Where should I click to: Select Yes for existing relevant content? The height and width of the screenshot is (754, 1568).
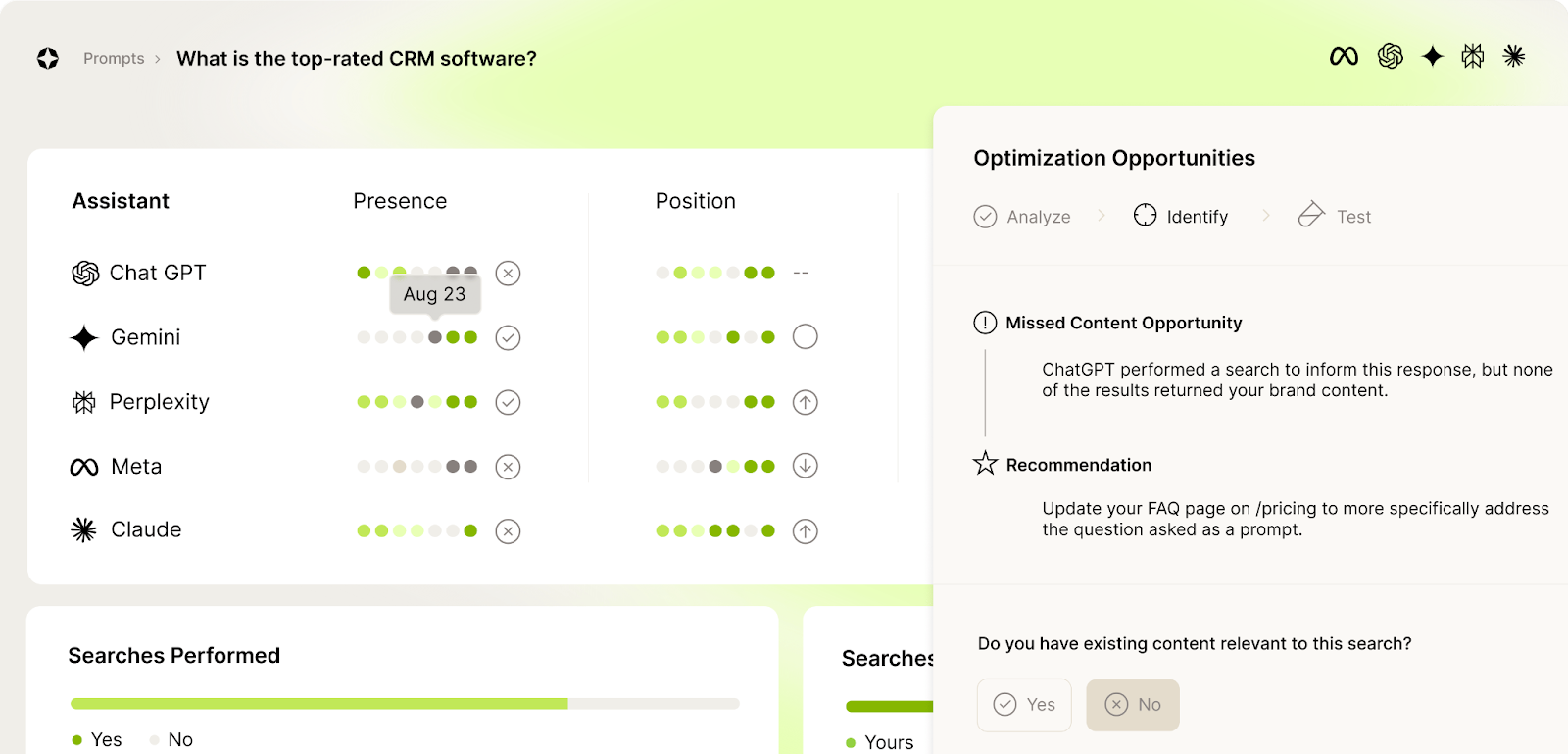[1024, 705]
